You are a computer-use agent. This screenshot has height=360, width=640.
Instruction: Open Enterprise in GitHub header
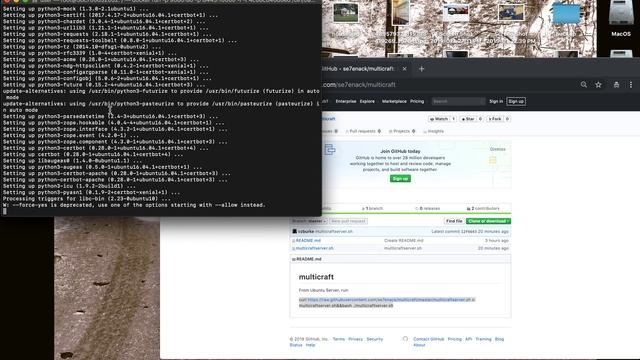tap(346, 101)
